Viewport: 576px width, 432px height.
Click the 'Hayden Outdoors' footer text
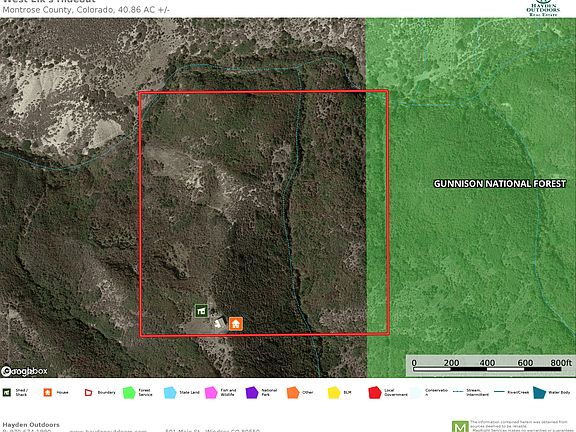[31, 425]
